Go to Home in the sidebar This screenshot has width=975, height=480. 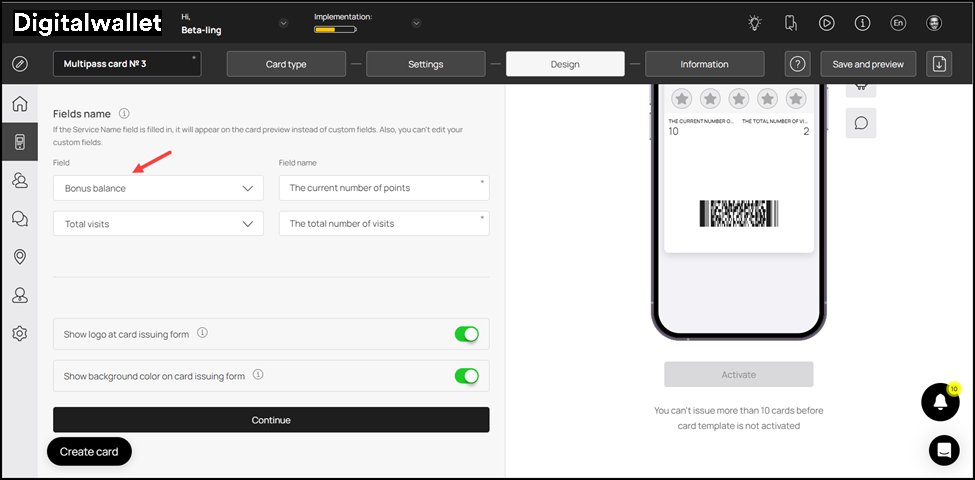20,104
